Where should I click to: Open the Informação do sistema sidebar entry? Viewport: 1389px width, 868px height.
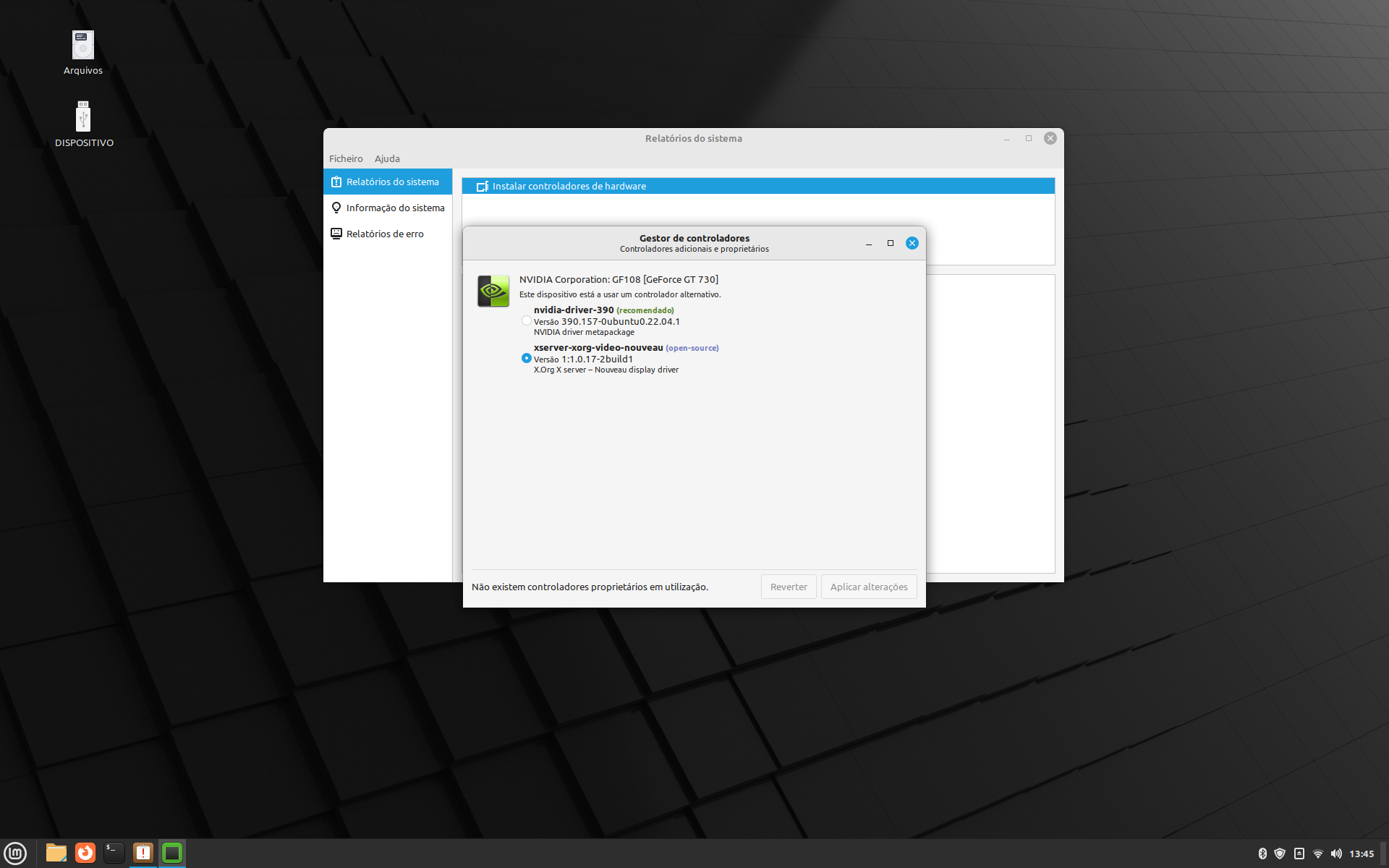click(395, 208)
